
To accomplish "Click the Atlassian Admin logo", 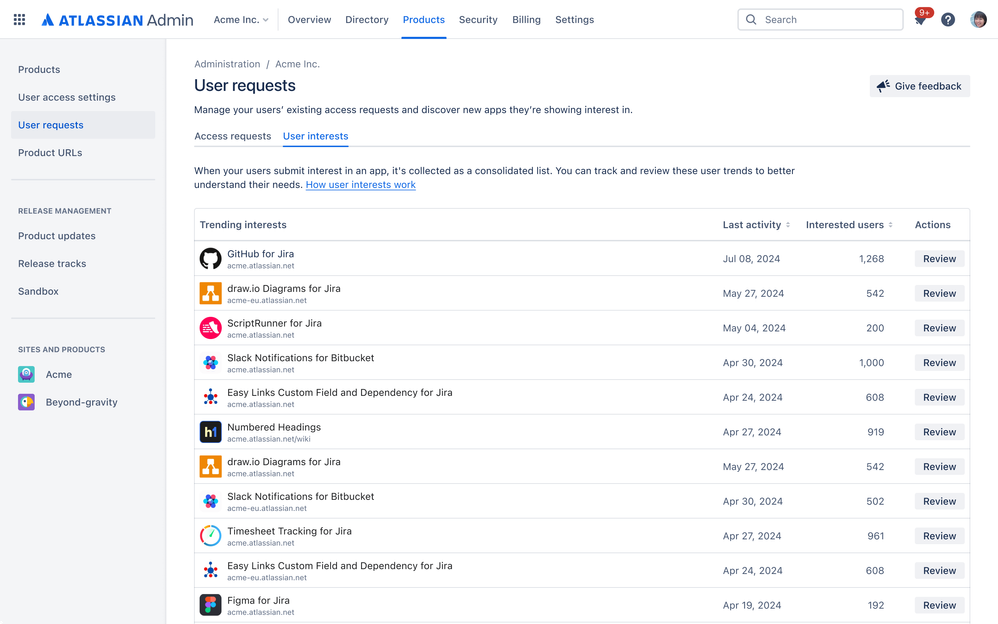I will coord(118,20).
